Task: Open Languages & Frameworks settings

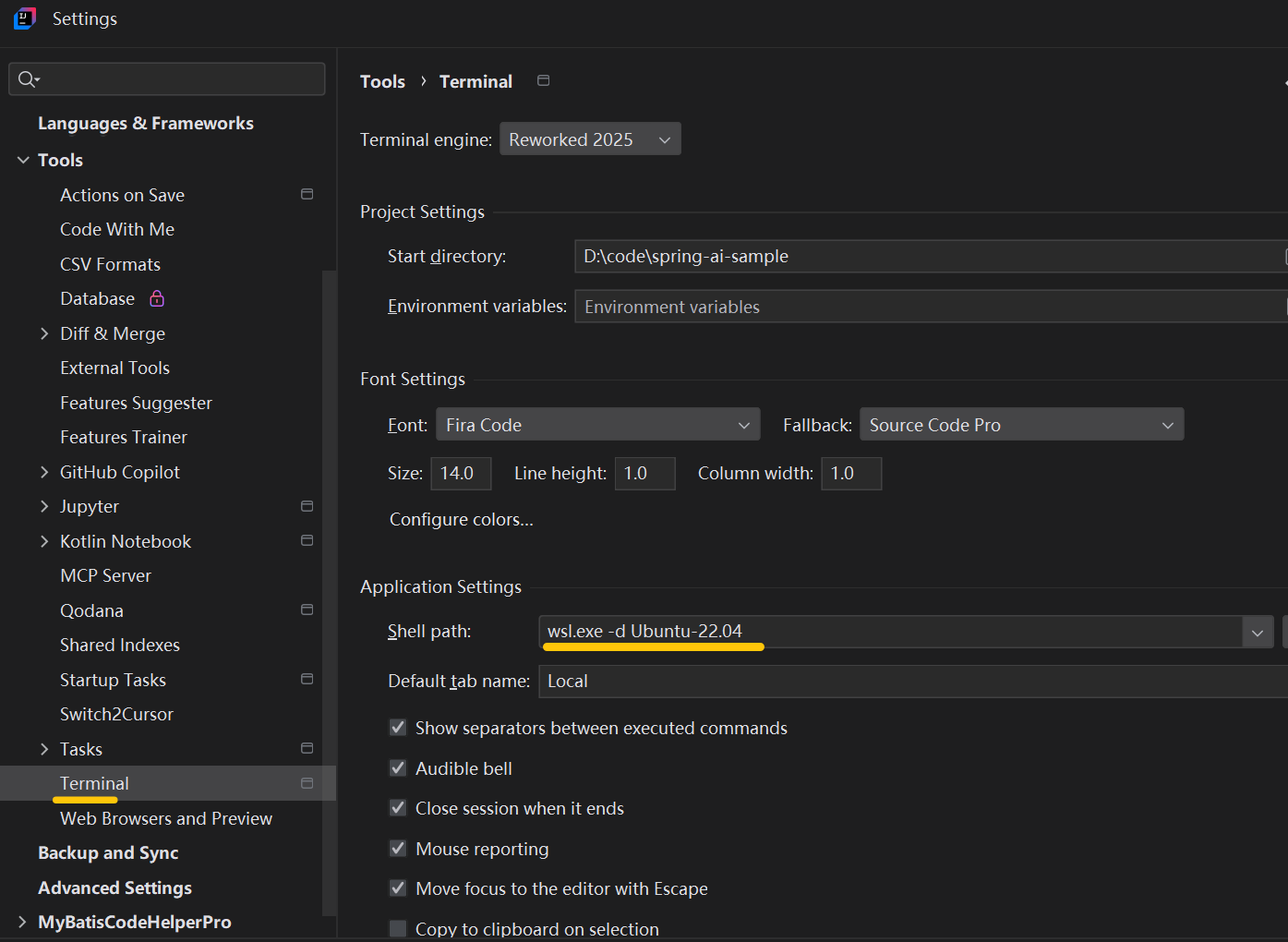Action: pyautogui.click(x=146, y=123)
